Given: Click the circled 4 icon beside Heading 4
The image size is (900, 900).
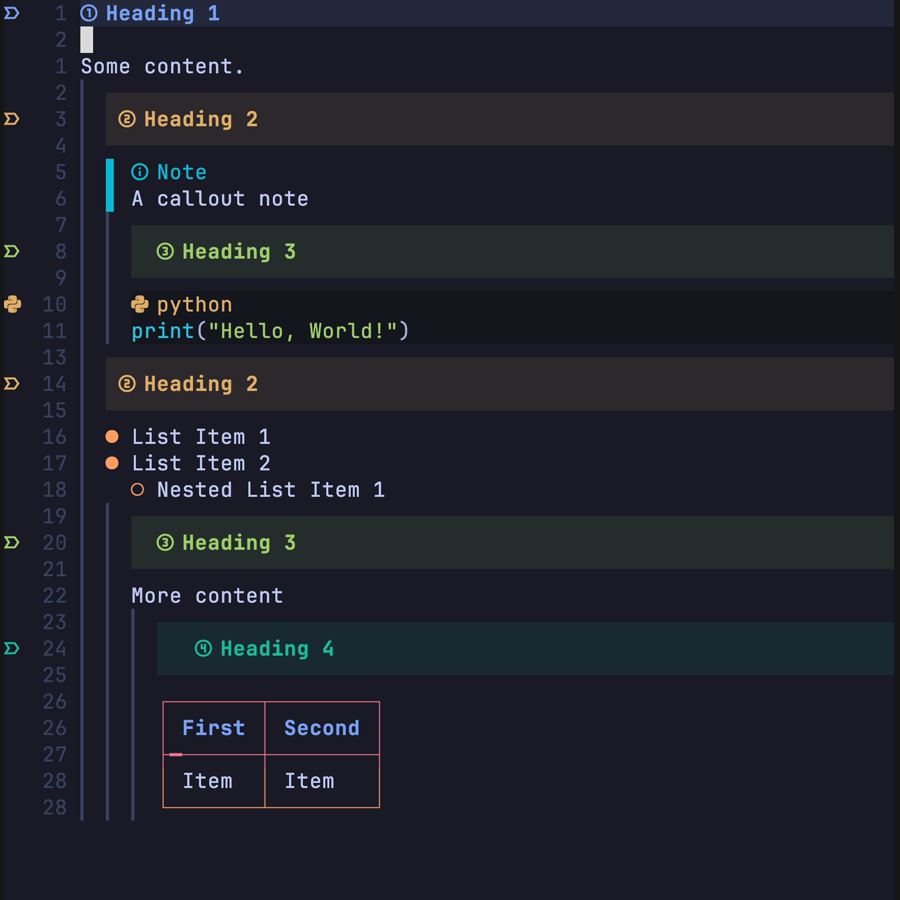Looking at the screenshot, I should (203, 649).
